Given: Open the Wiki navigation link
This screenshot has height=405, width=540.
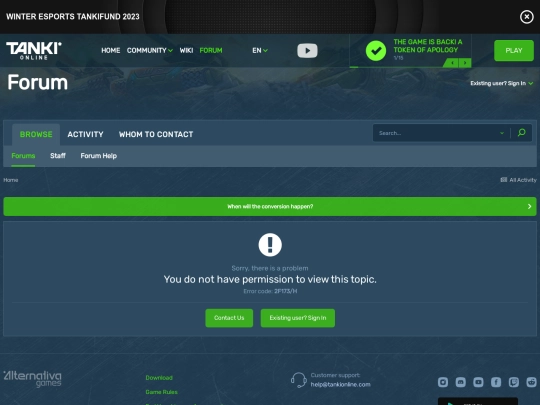Looking at the screenshot, I should pos(186,51).
